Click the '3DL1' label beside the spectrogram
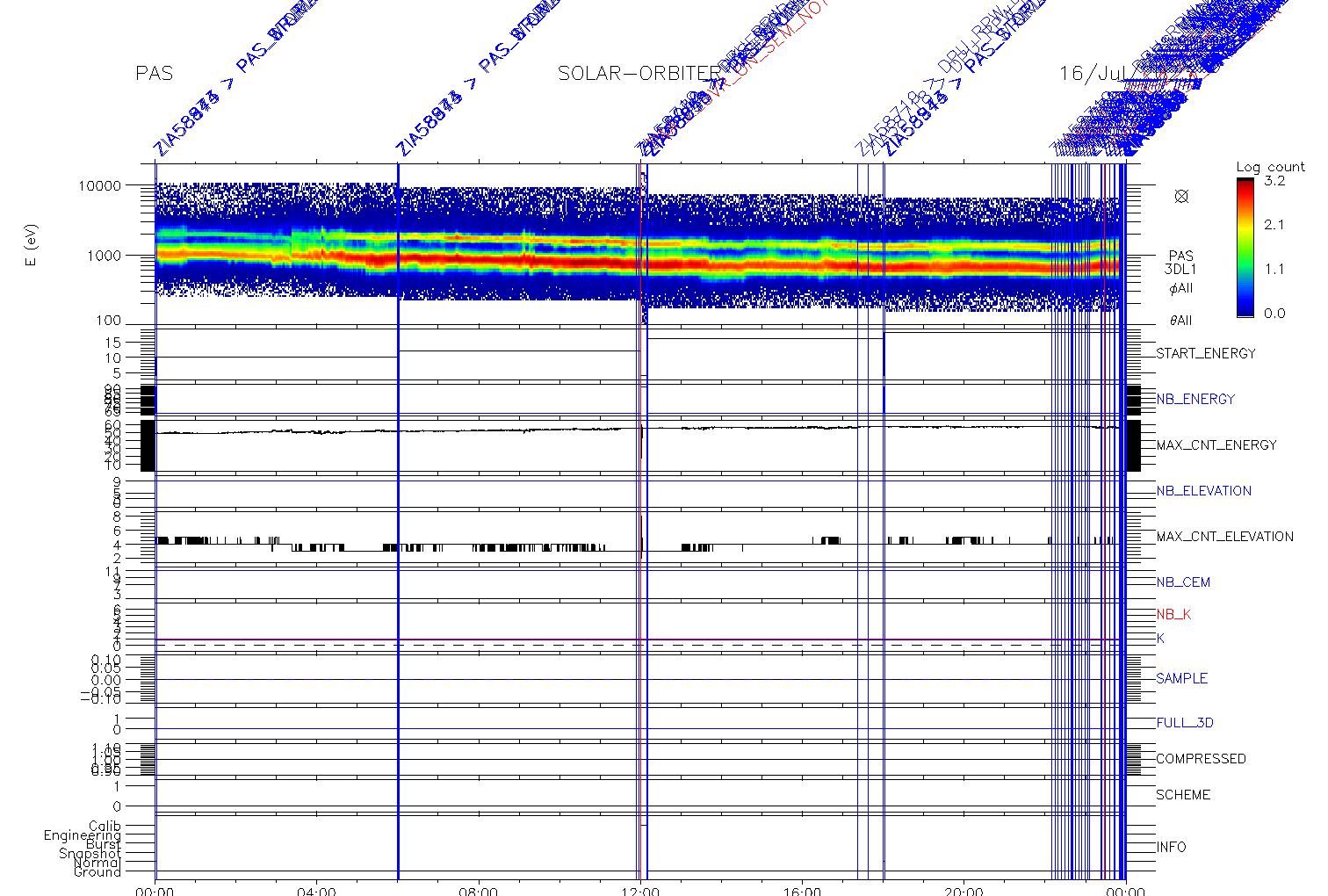1328x896 pixels. point(1181,271)
